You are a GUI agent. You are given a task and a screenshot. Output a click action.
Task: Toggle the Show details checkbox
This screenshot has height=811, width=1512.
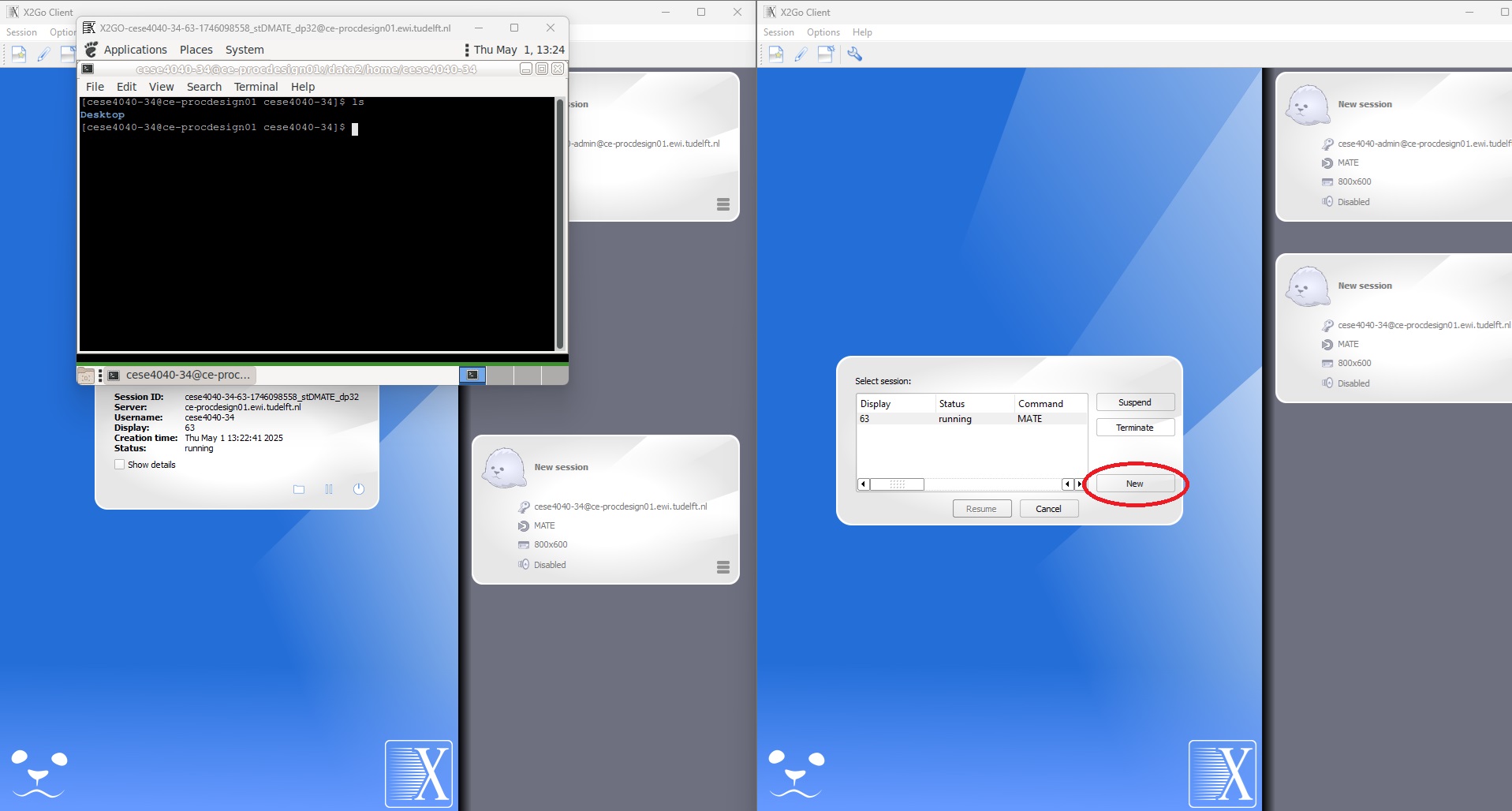coord(120,465)
